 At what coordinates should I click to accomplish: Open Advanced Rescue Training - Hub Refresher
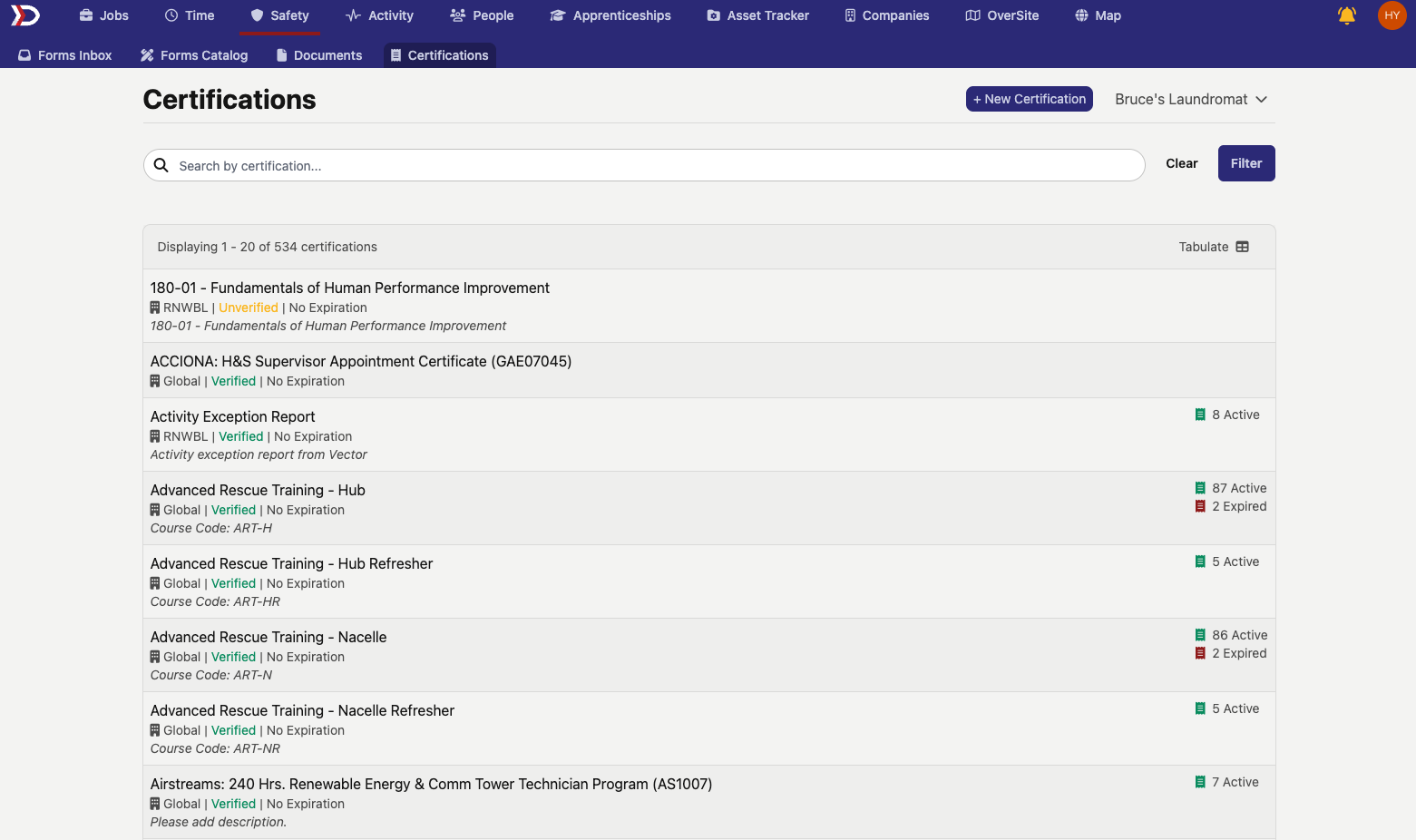292,563
